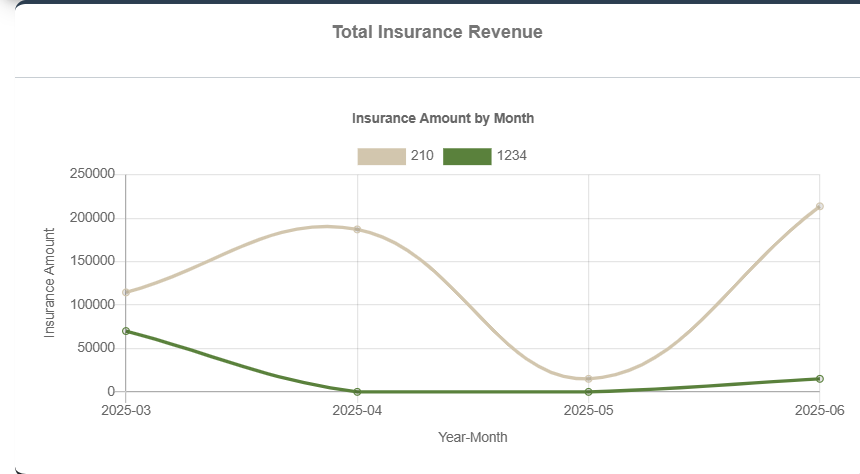Screen dimensions: 860x474
Task: Click the 250000 y-axis tick label
Action: click(92, 175)
